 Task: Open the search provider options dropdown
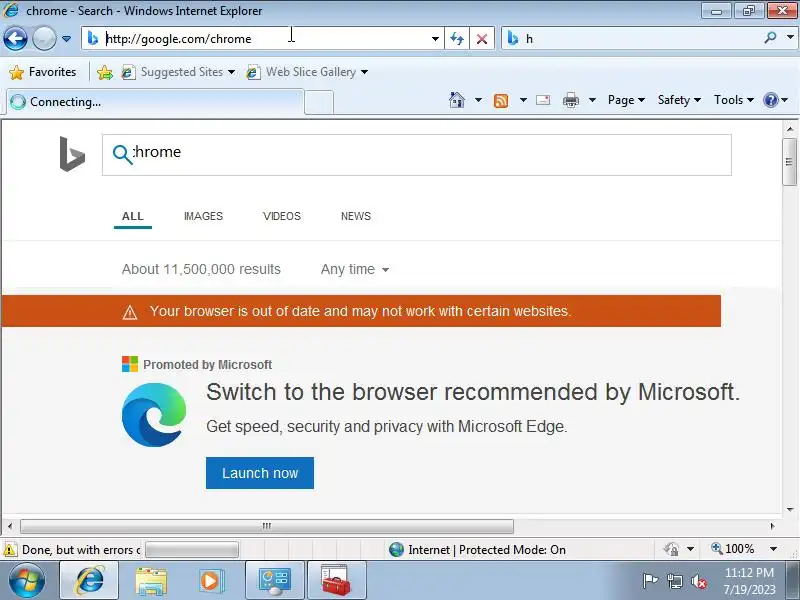tap(790, 37)
